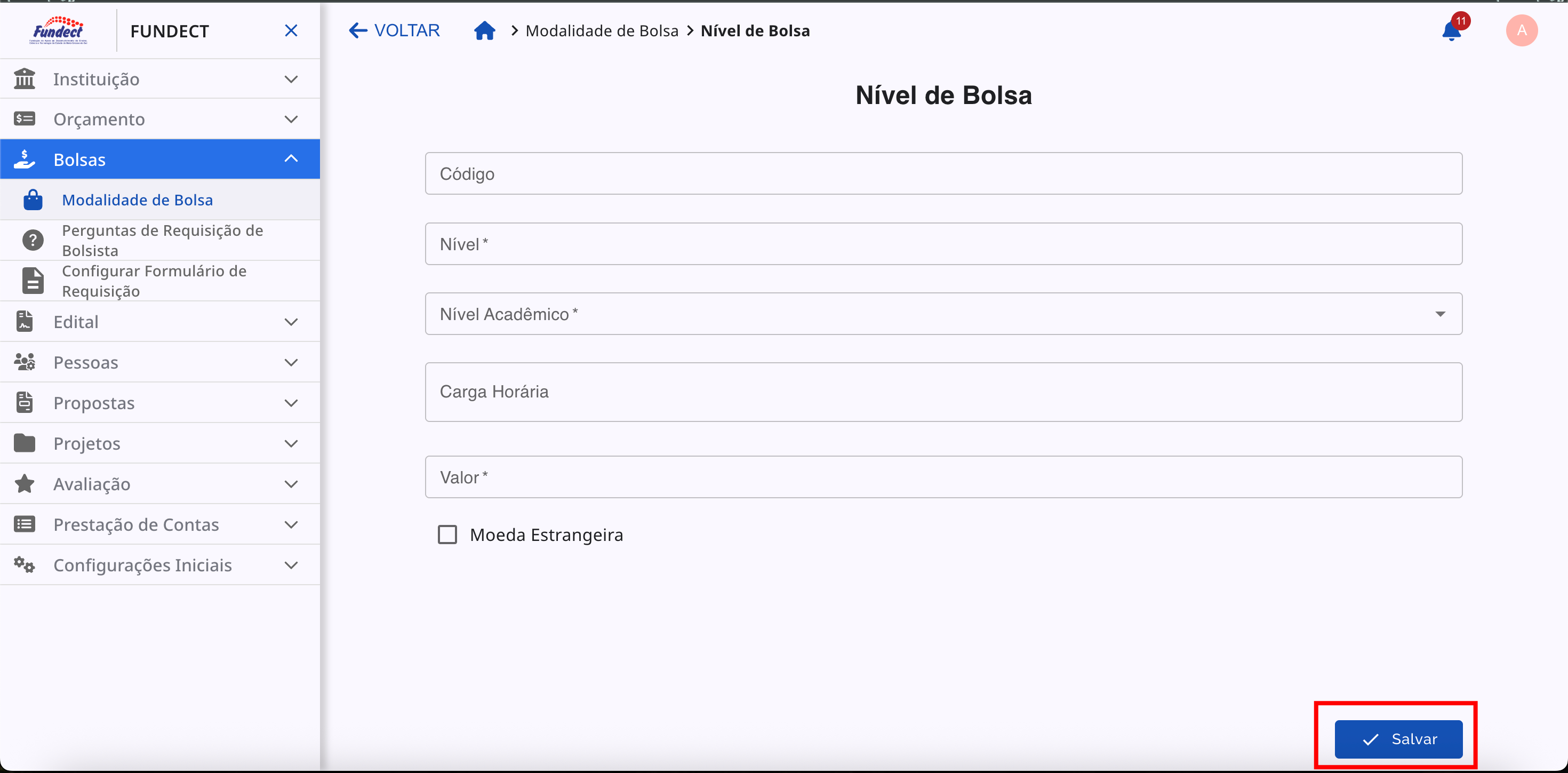The image size is (1568, 773).
Task: Open notifications via the bell icon
Action: click(1452, 30)
